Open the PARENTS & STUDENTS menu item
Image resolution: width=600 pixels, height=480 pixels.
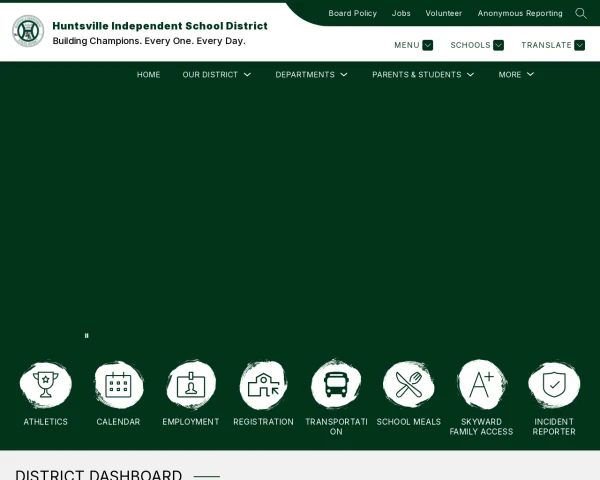(417, 75)
